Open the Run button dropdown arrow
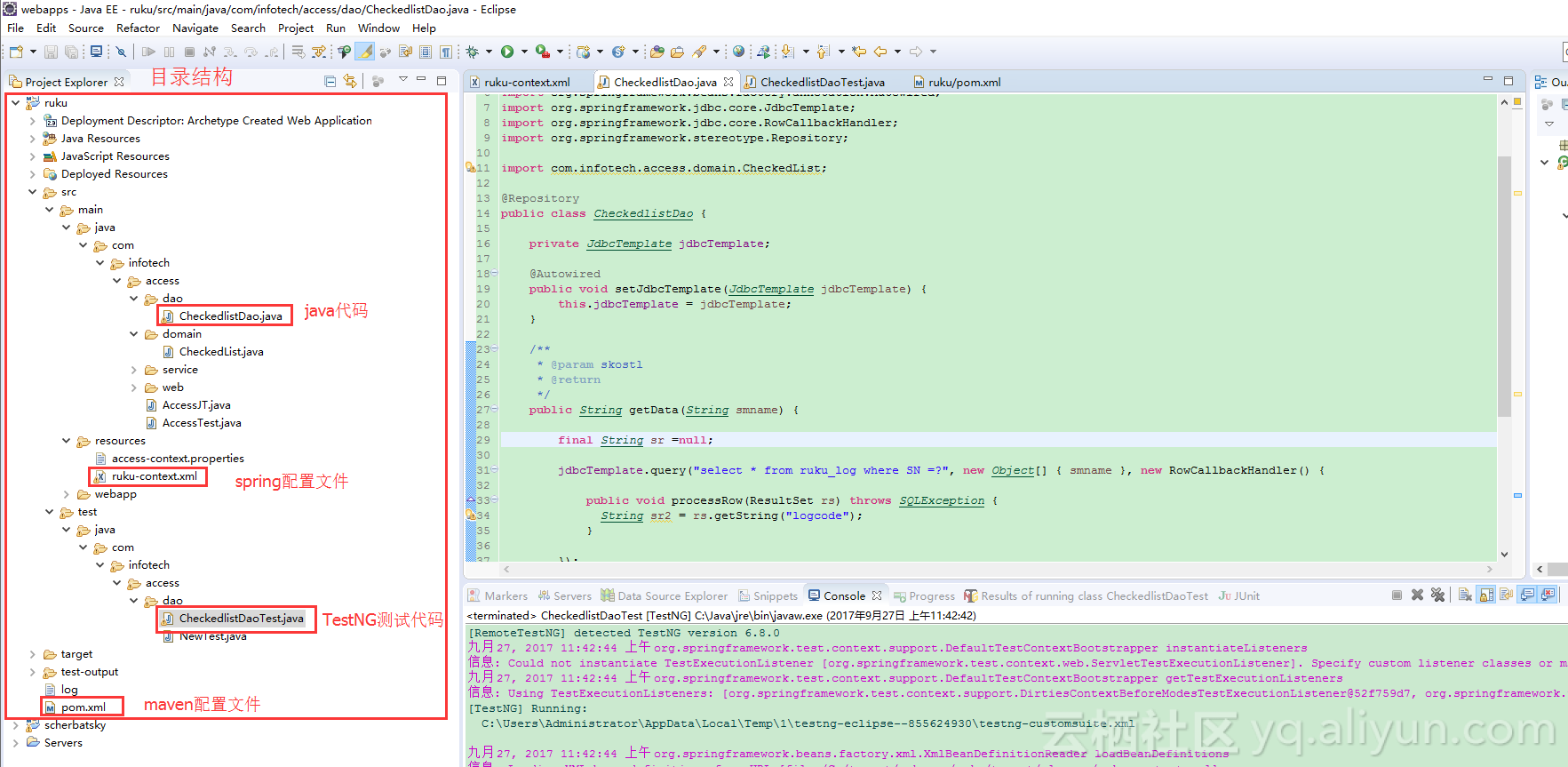This screenshot has width=1568, height=767. pos(524,52)
